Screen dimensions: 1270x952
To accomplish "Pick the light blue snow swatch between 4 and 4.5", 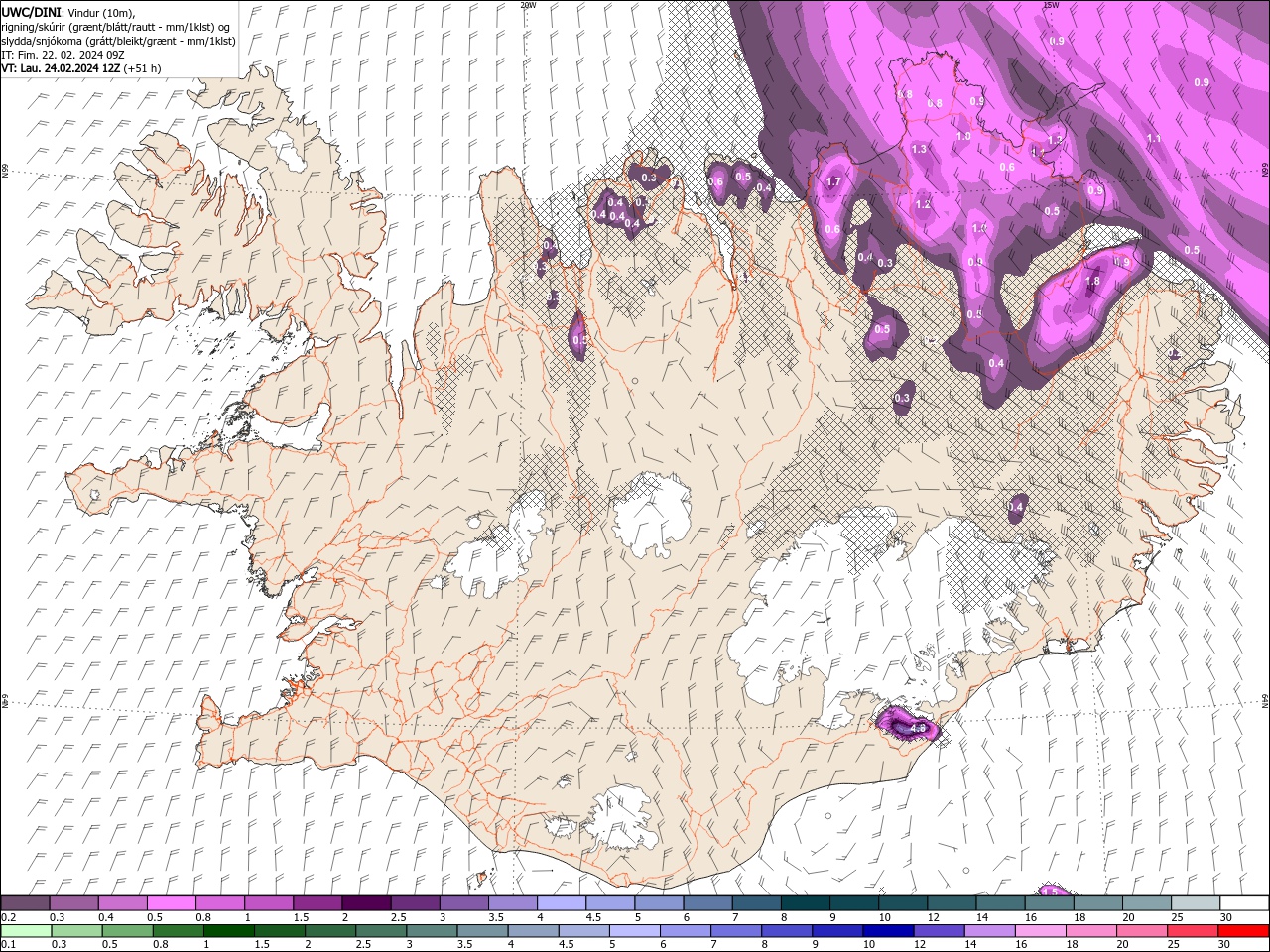I will point(562,903).
